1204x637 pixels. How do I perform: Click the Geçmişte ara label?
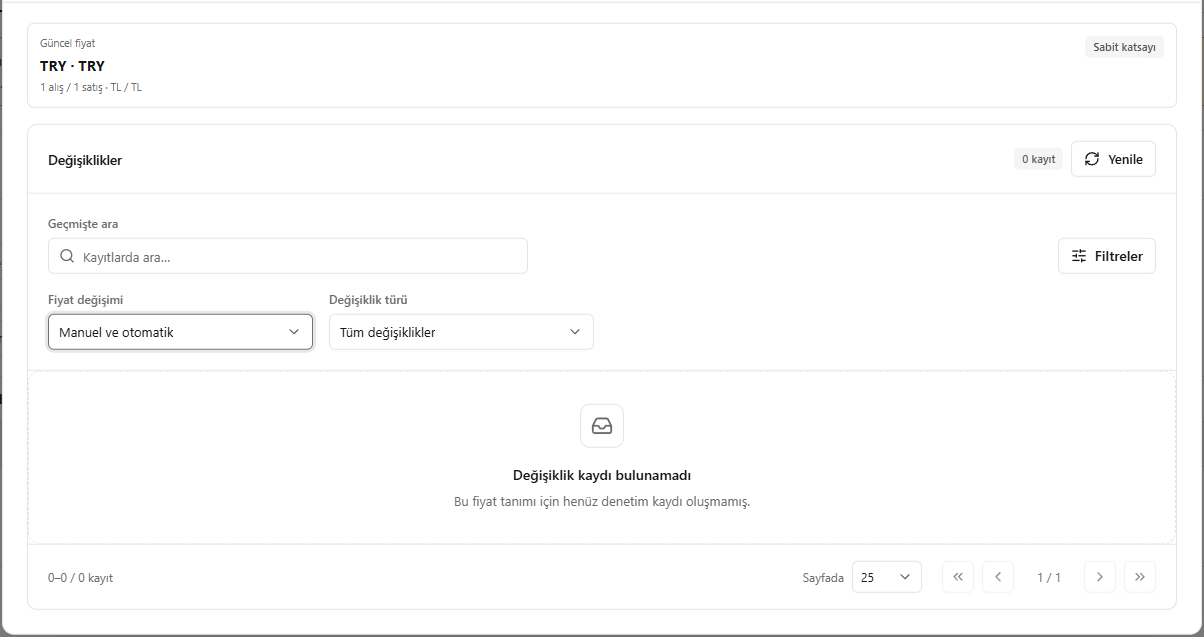coord(83,224)
